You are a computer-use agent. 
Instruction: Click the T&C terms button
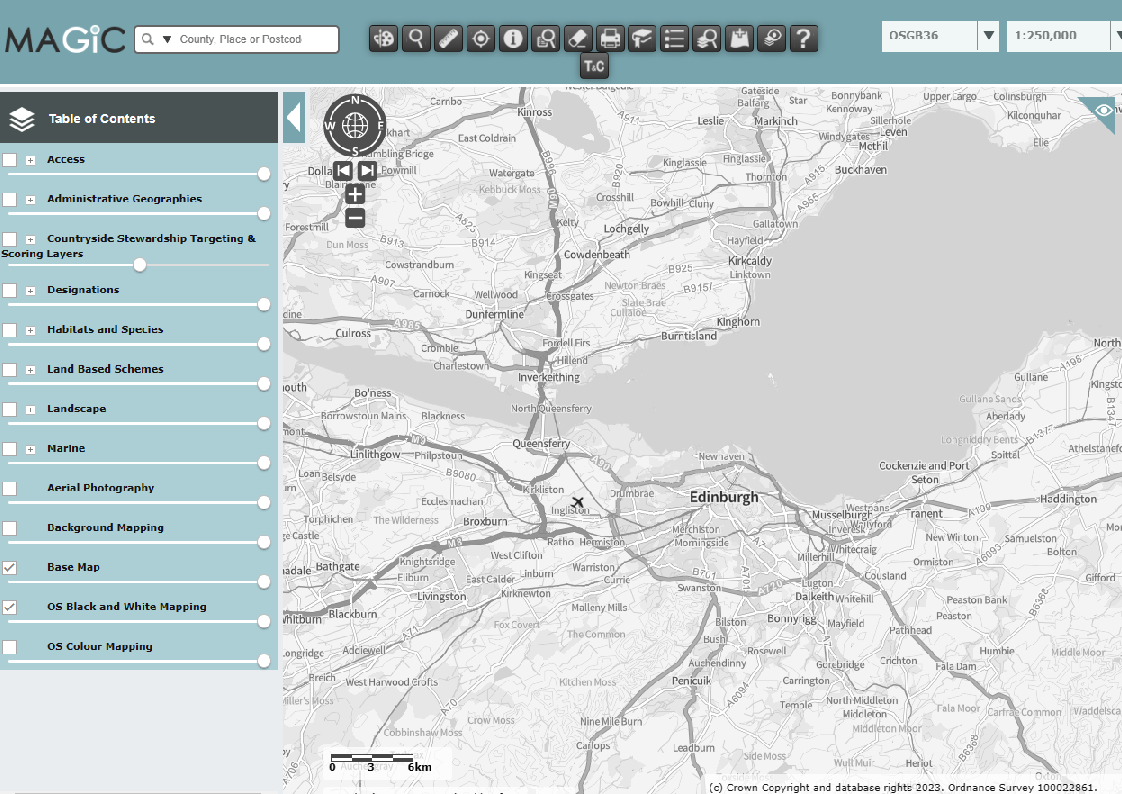click(594, 66)
